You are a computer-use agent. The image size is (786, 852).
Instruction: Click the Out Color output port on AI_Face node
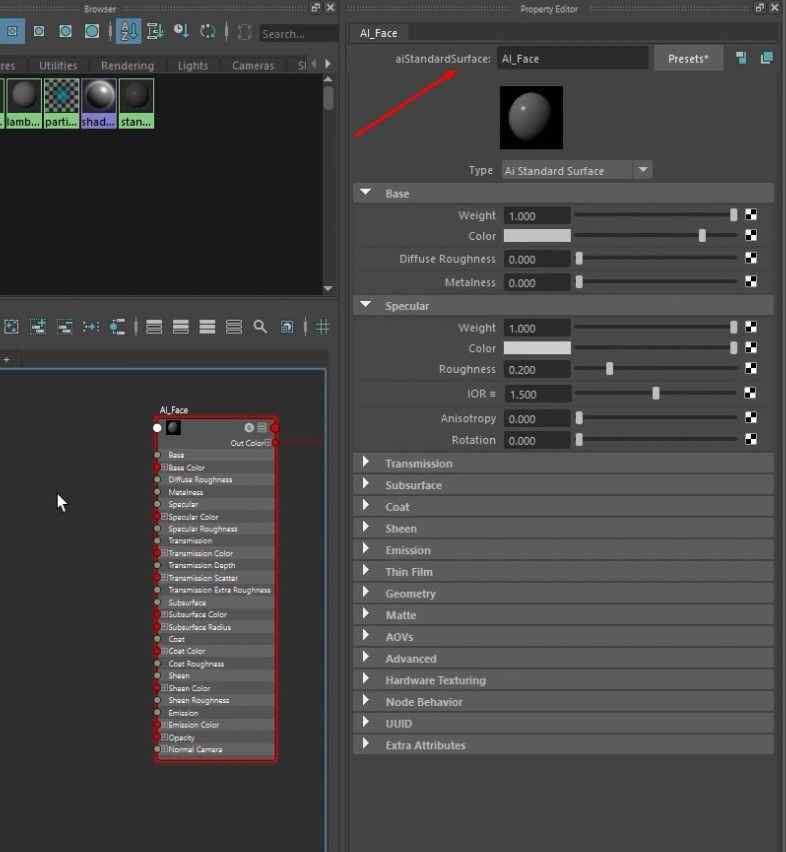click(x=276, y=443)
